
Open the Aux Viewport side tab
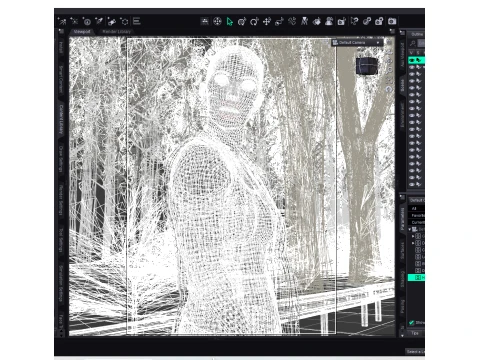click(x=402, y=54)
